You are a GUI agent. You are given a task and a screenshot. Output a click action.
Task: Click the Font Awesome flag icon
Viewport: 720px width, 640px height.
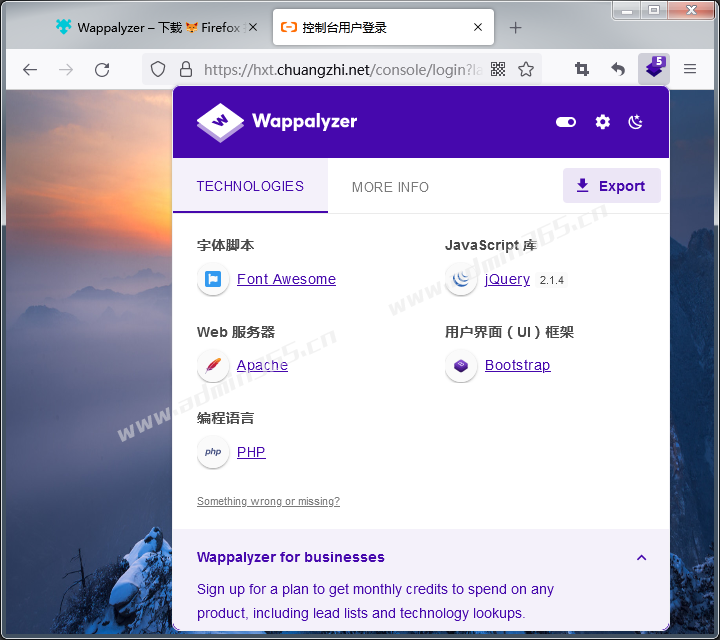(x=213, y=279)
